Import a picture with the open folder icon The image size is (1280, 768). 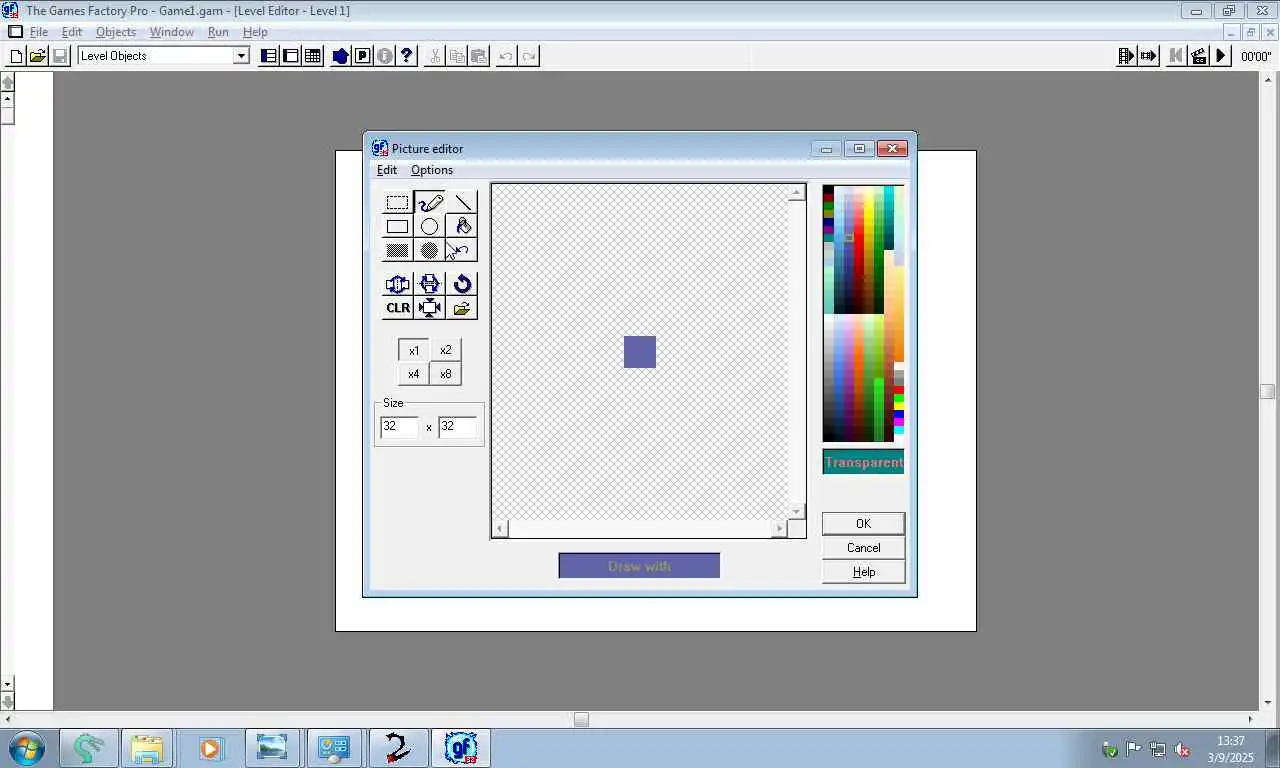(462, 308)
